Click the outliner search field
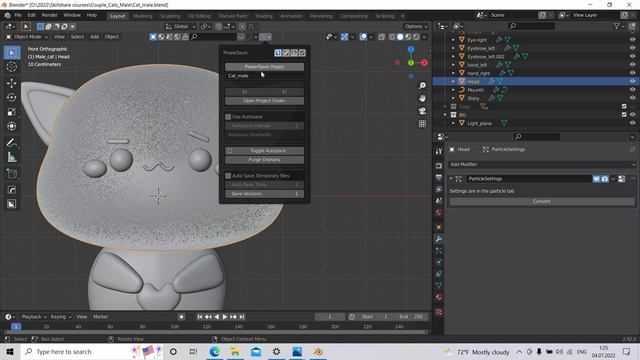640x360 pixels. 531,26
